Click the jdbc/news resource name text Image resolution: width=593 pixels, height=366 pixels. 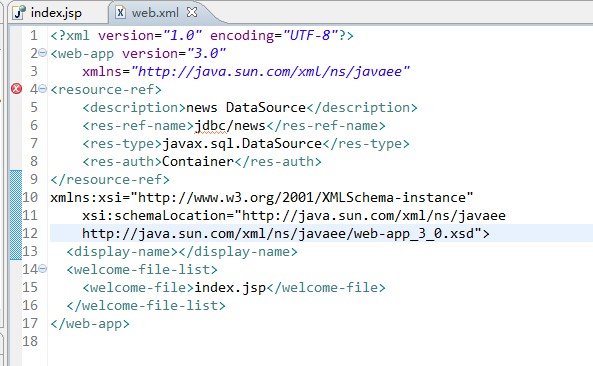[230, 126]
